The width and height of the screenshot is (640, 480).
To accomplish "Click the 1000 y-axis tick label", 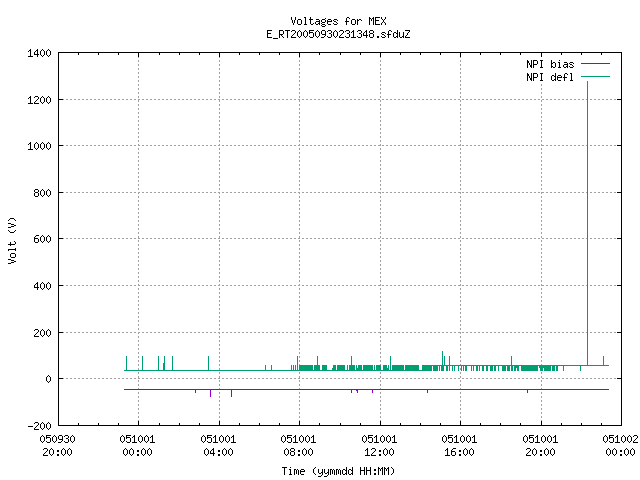I will [39, 146].
